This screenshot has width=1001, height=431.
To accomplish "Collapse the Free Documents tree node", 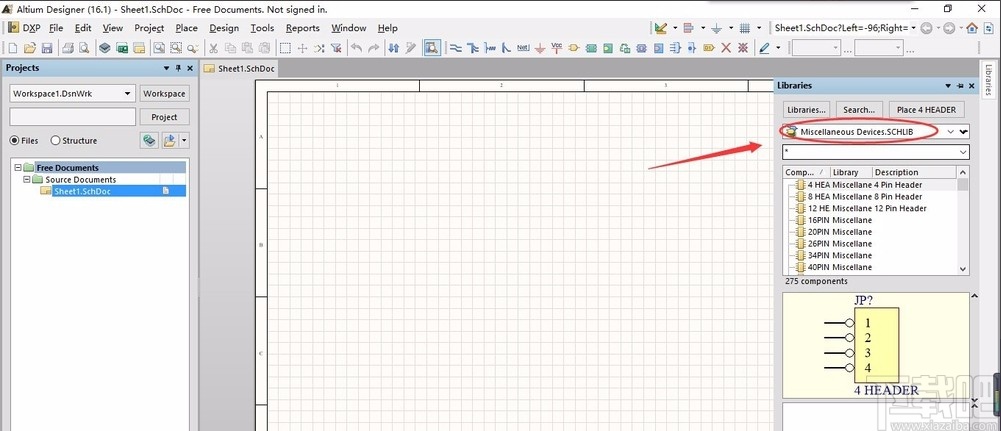I will pos(18,168).
